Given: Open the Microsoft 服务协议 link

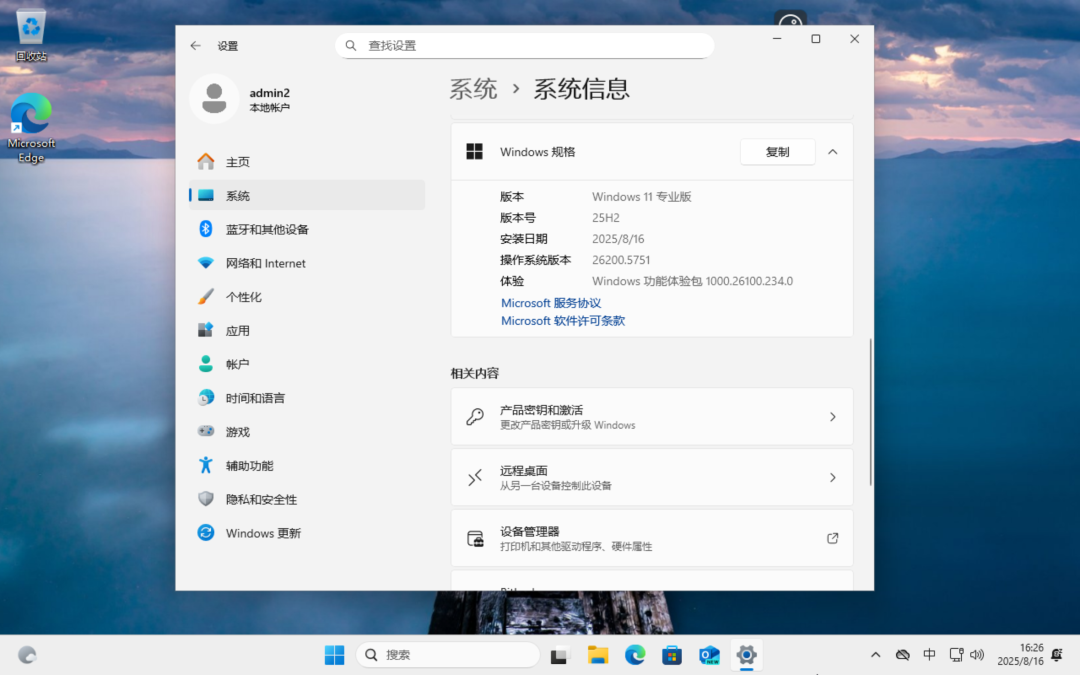Looking at the screenshot, I should click(x=550, y=302).
